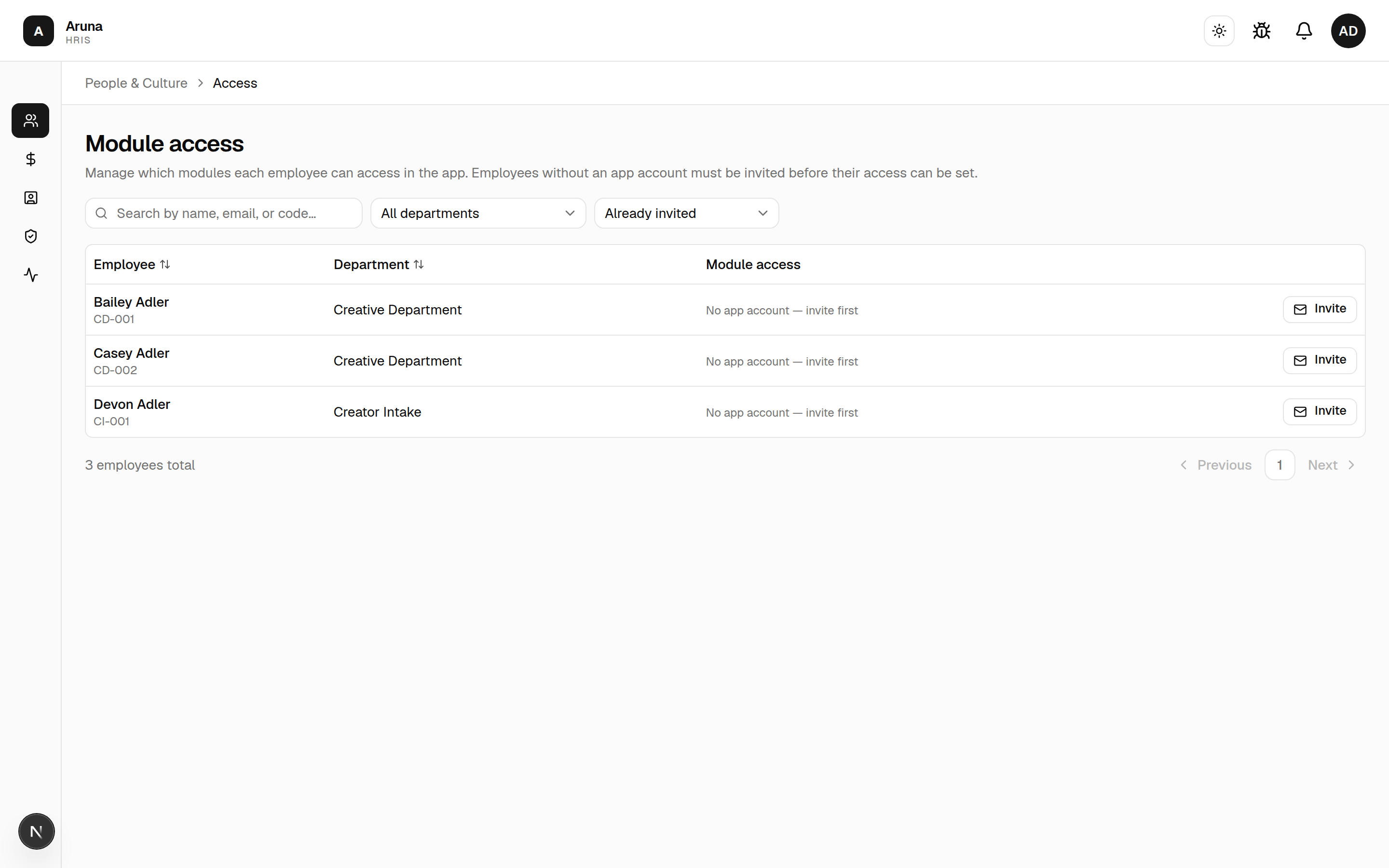Open the shield check sidebar icon
The image size is (1389, 868).
pyautogui.click(x=30, y=236)
